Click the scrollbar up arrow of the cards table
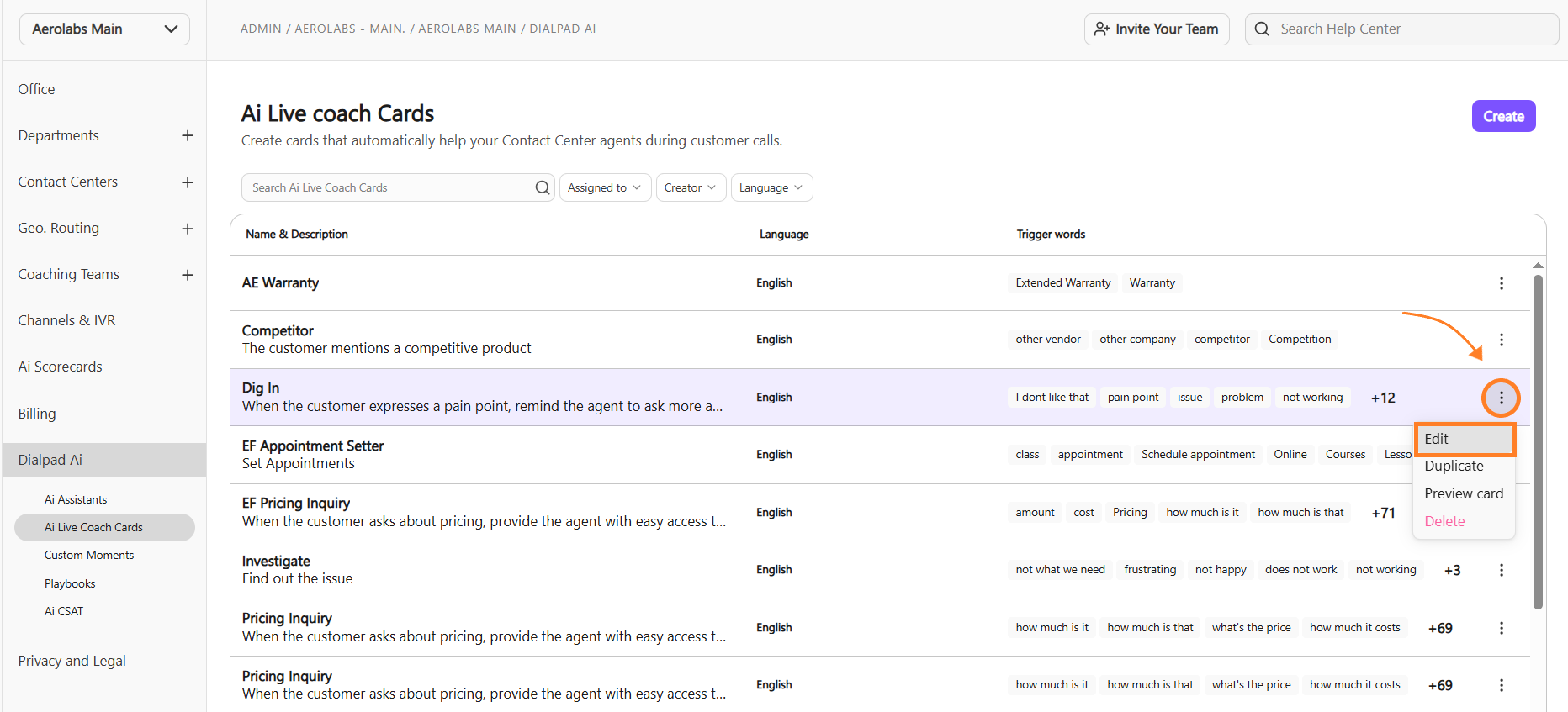 pos(1538,266)
